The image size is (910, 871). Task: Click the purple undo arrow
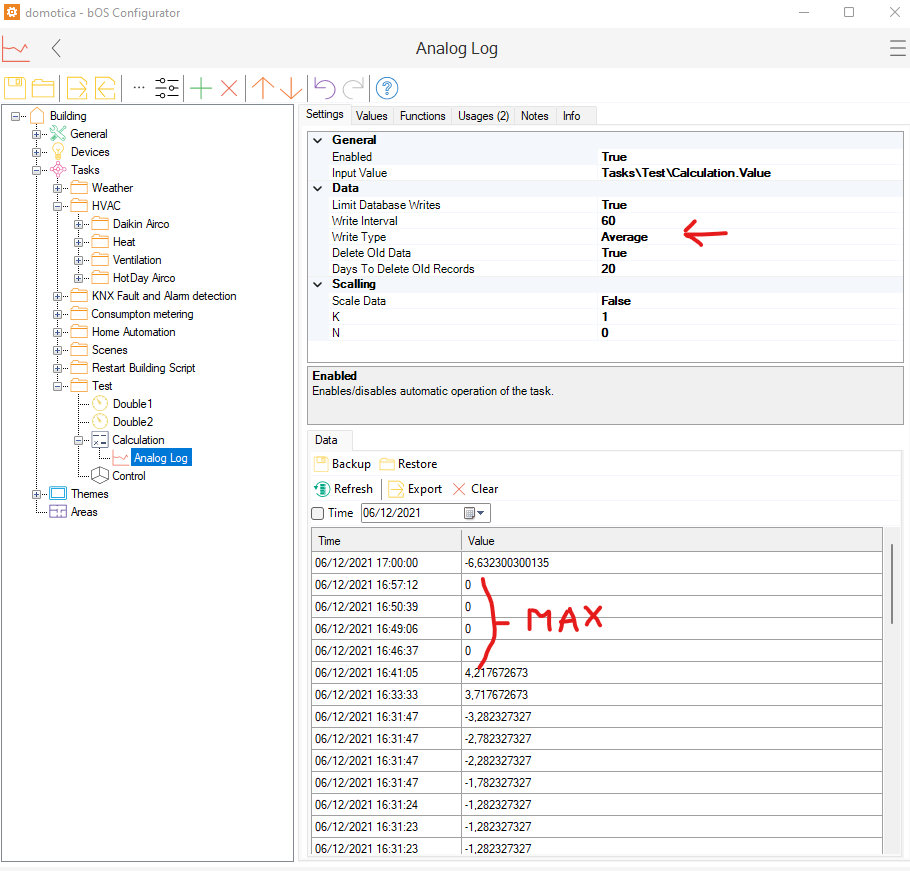click(x=324, y=88)
